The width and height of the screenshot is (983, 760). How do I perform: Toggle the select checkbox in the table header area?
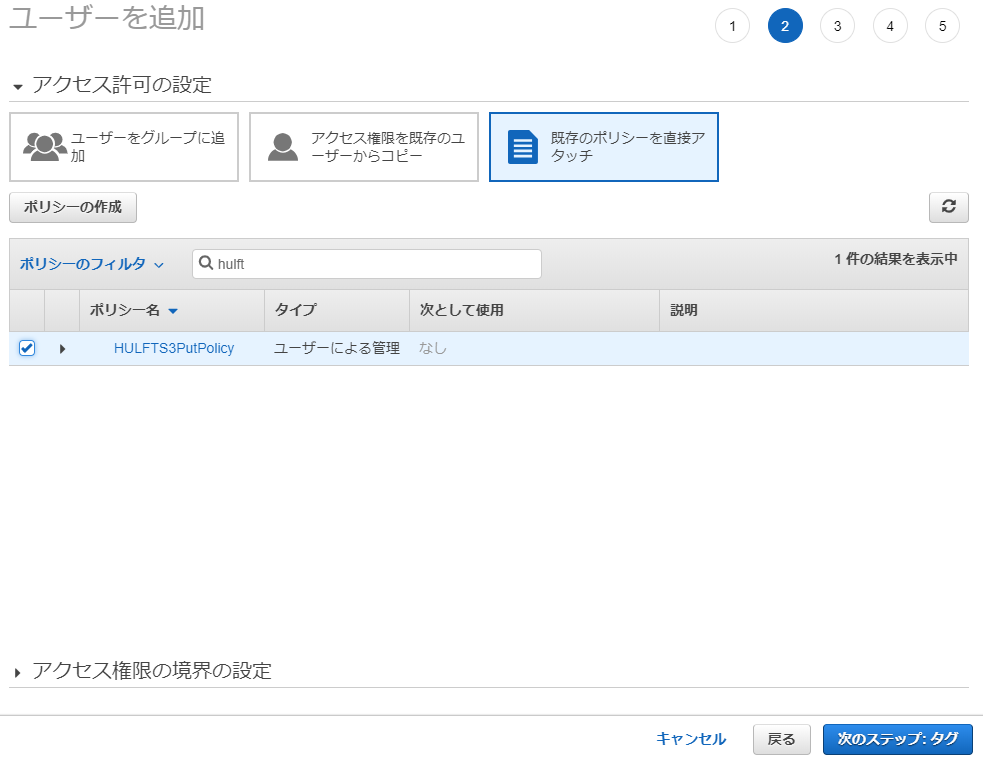point(26,310)
